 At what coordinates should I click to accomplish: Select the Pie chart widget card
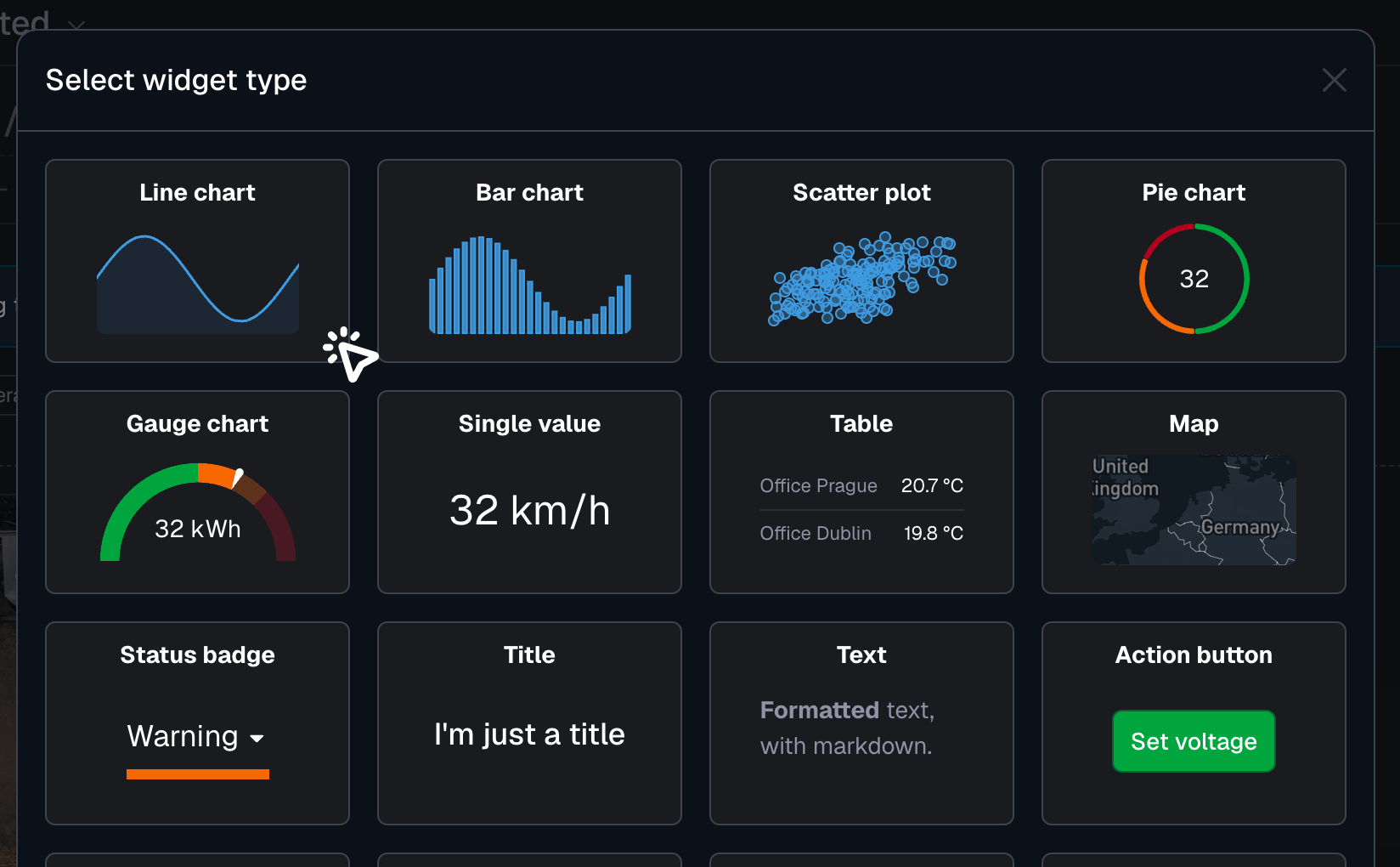pos(1194,261)
